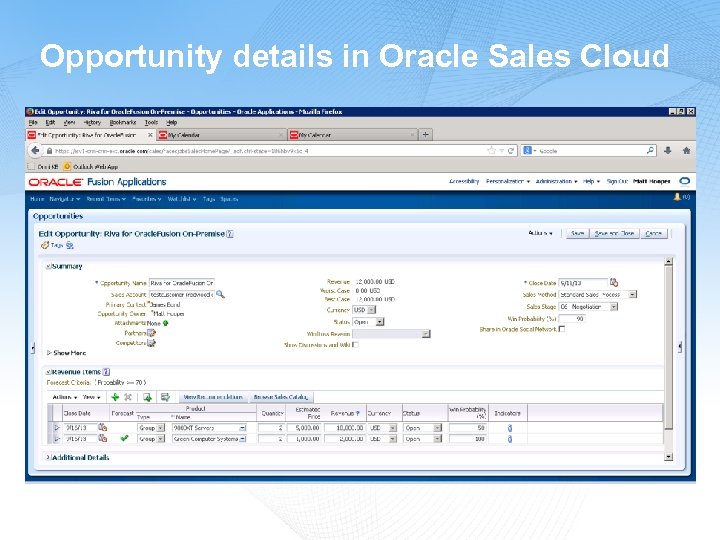Click into the Opportunity Name field

(182, 283)
